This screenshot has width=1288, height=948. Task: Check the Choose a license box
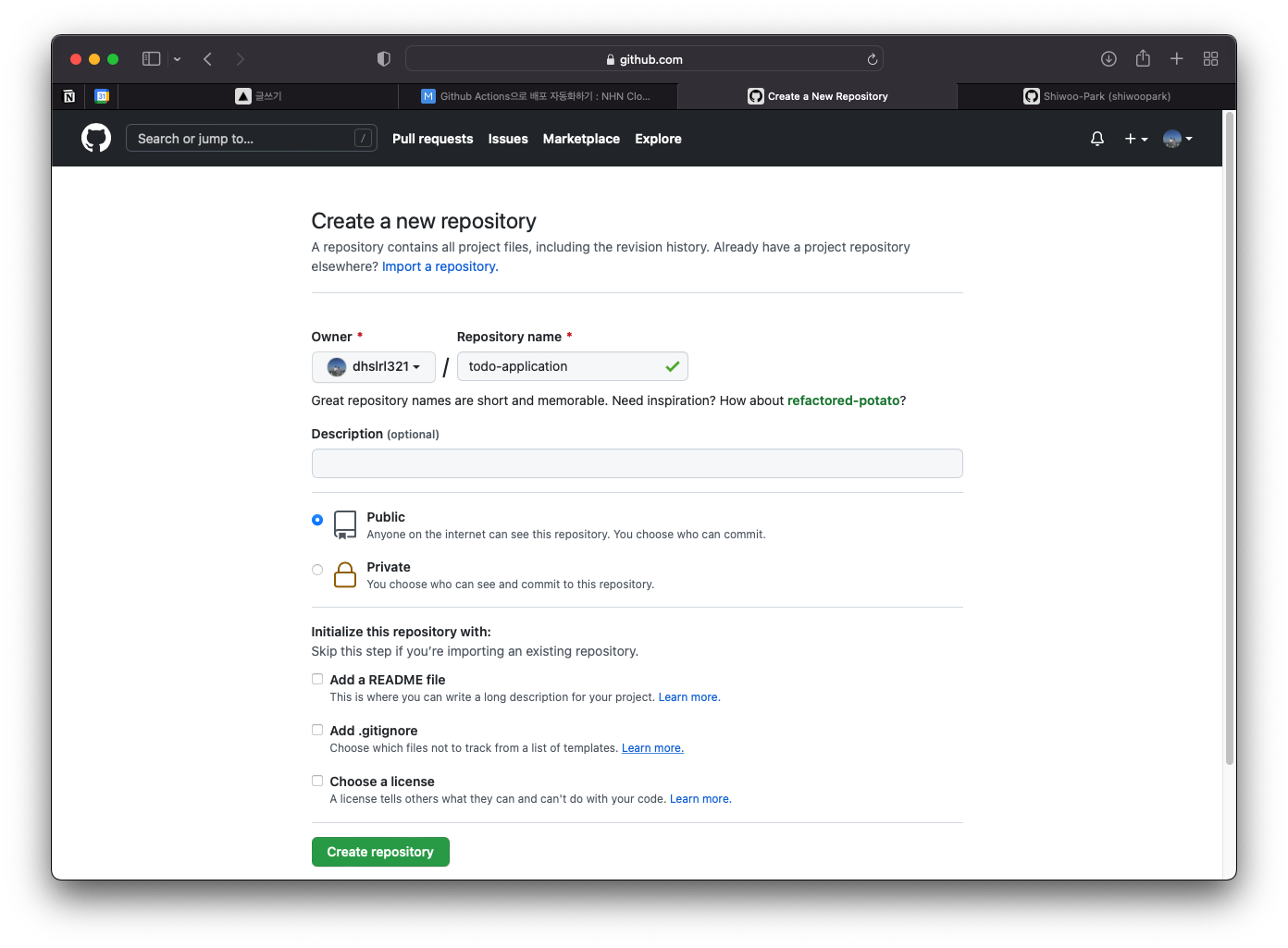tap(317, 781)
